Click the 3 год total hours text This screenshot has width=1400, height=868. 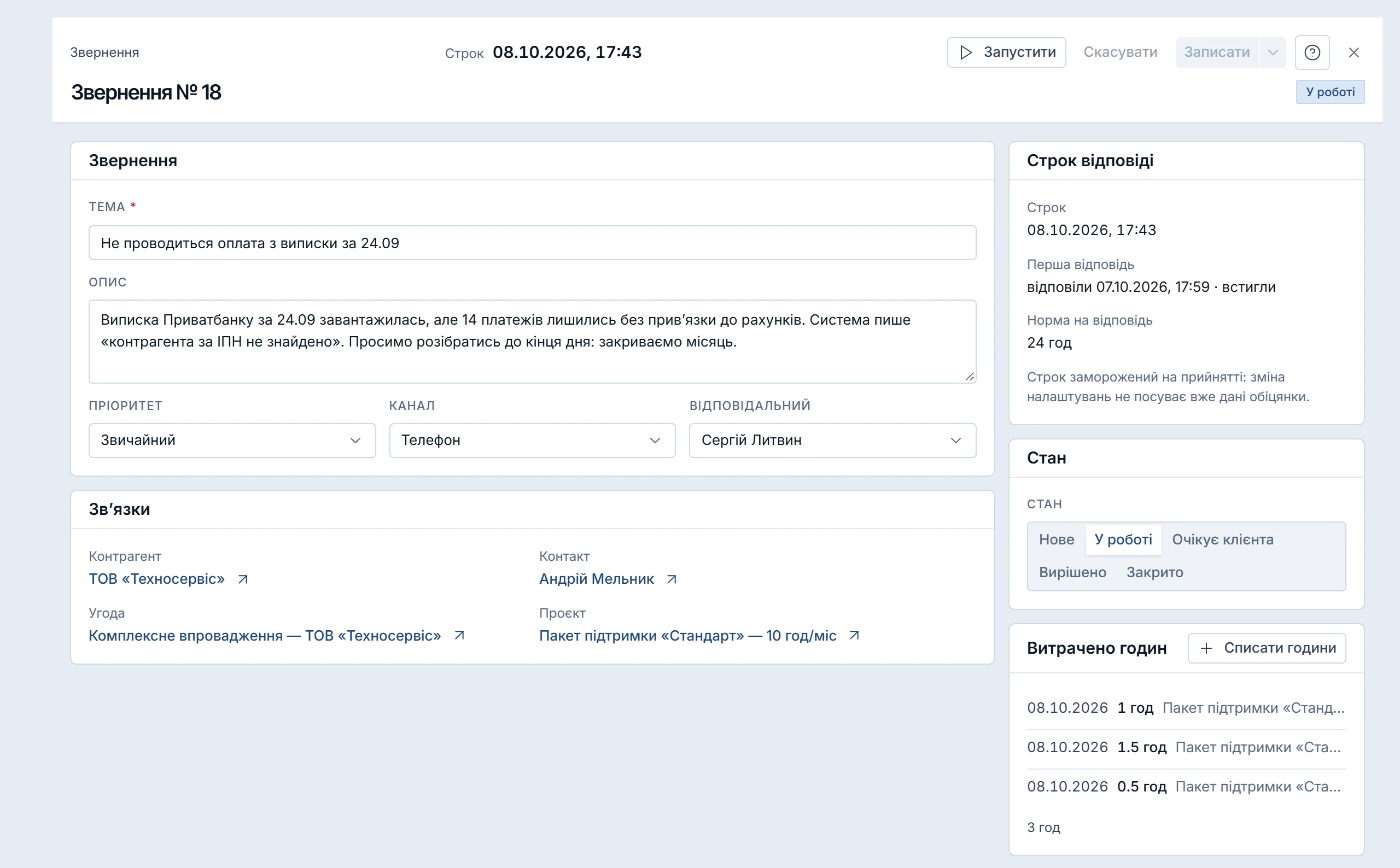pyautogui.click(x=1043, y=827)
